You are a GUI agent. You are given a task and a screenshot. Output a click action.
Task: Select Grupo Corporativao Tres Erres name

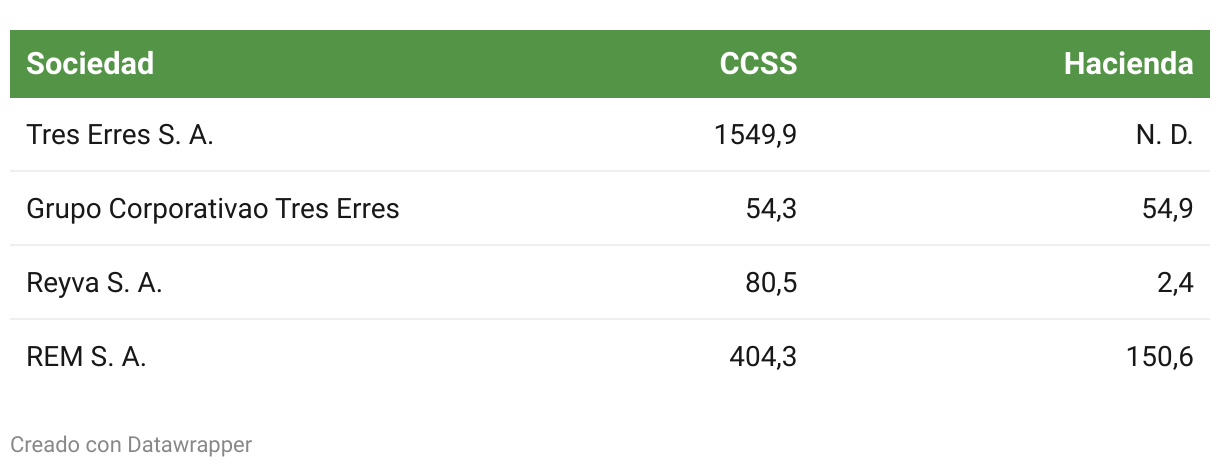tap(213, 209)
